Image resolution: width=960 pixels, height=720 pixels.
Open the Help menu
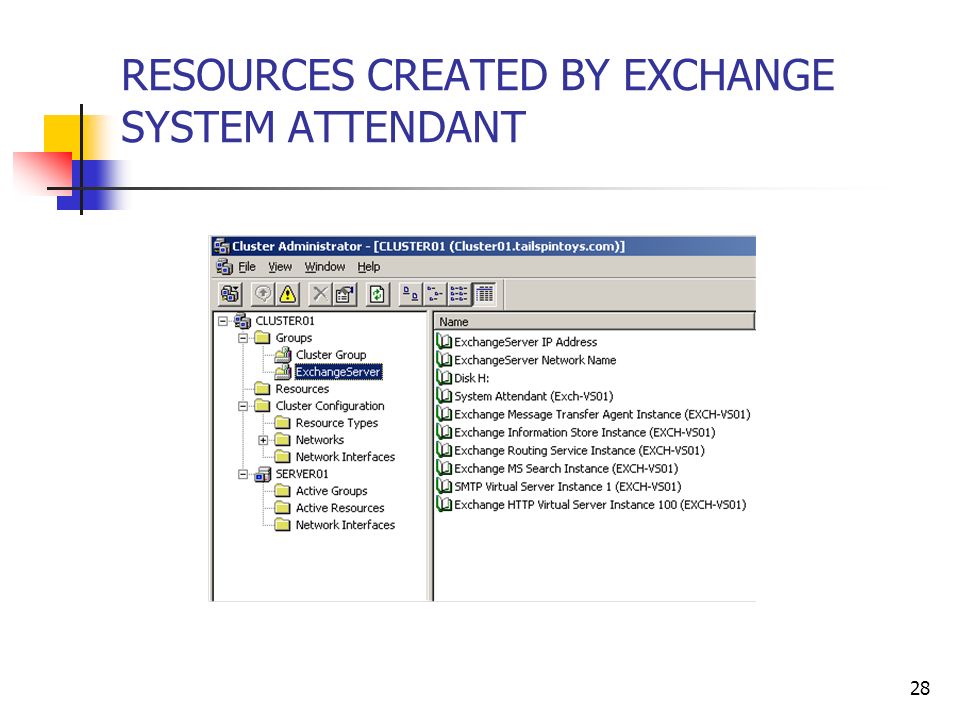click(369, 267)
